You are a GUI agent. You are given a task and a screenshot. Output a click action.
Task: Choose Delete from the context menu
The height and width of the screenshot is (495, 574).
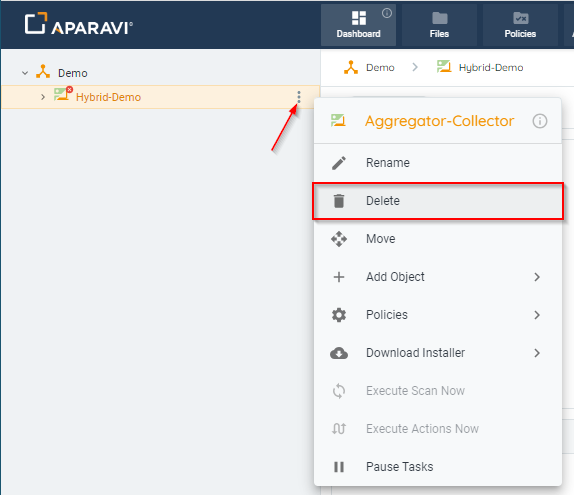pos(437,201)
